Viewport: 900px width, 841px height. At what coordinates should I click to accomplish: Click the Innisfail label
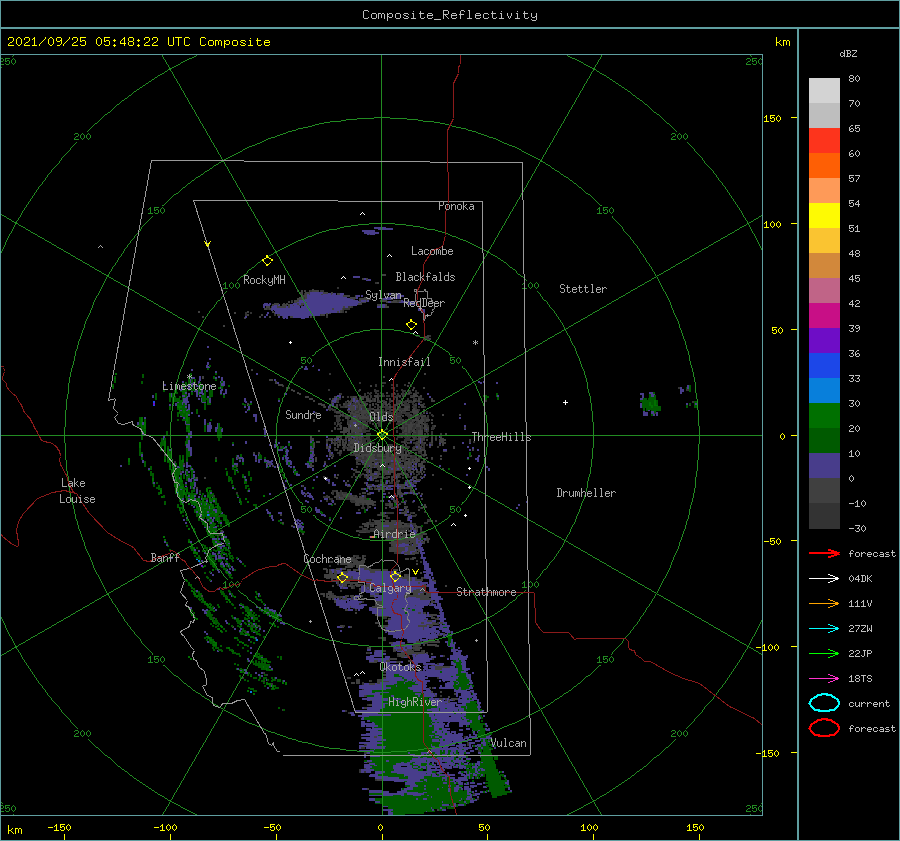tap(404, 362)
